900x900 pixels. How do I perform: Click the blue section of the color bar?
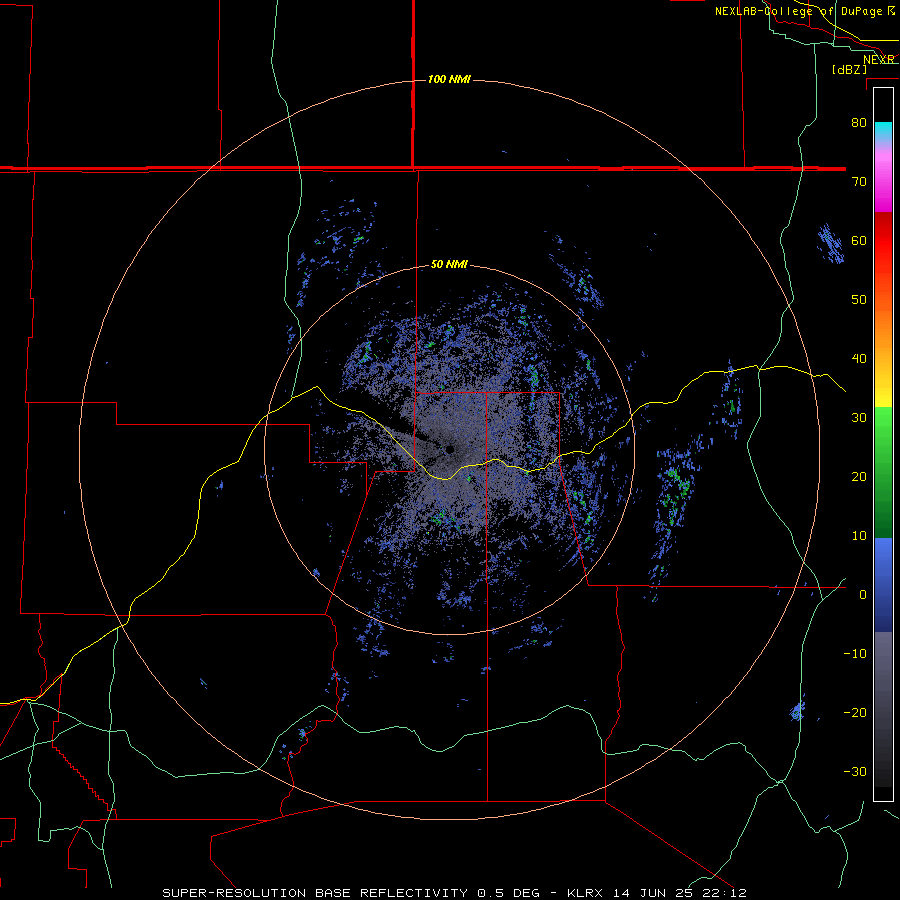[x=883, y=585]
